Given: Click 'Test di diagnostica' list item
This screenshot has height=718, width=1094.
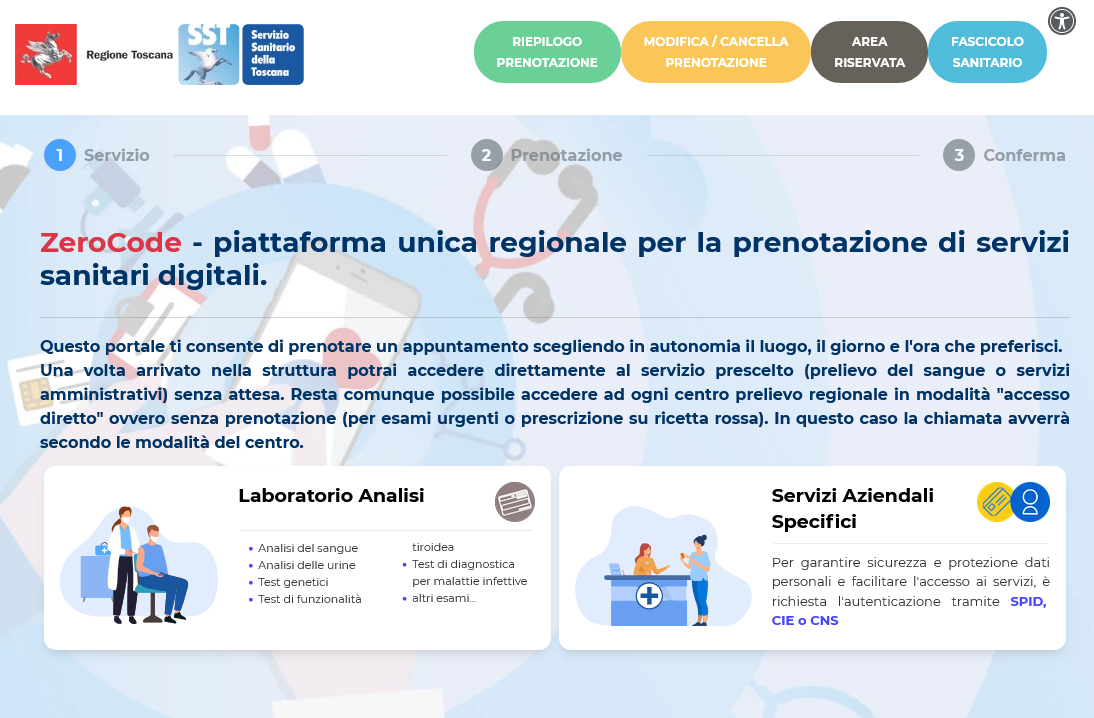Looking at the screenshot, I should [463, 564].
